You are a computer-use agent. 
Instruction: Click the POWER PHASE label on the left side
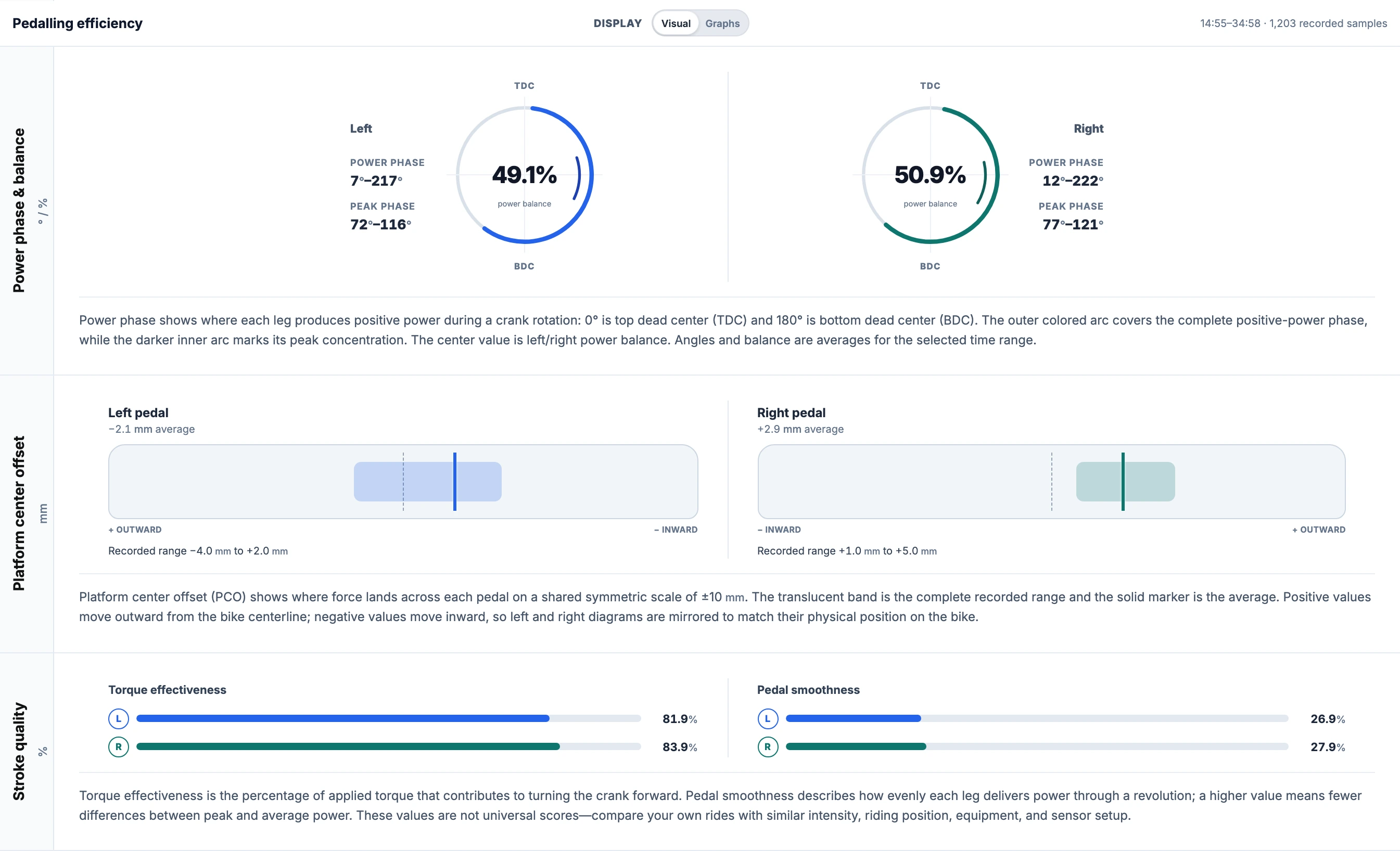tap(388, 162)
